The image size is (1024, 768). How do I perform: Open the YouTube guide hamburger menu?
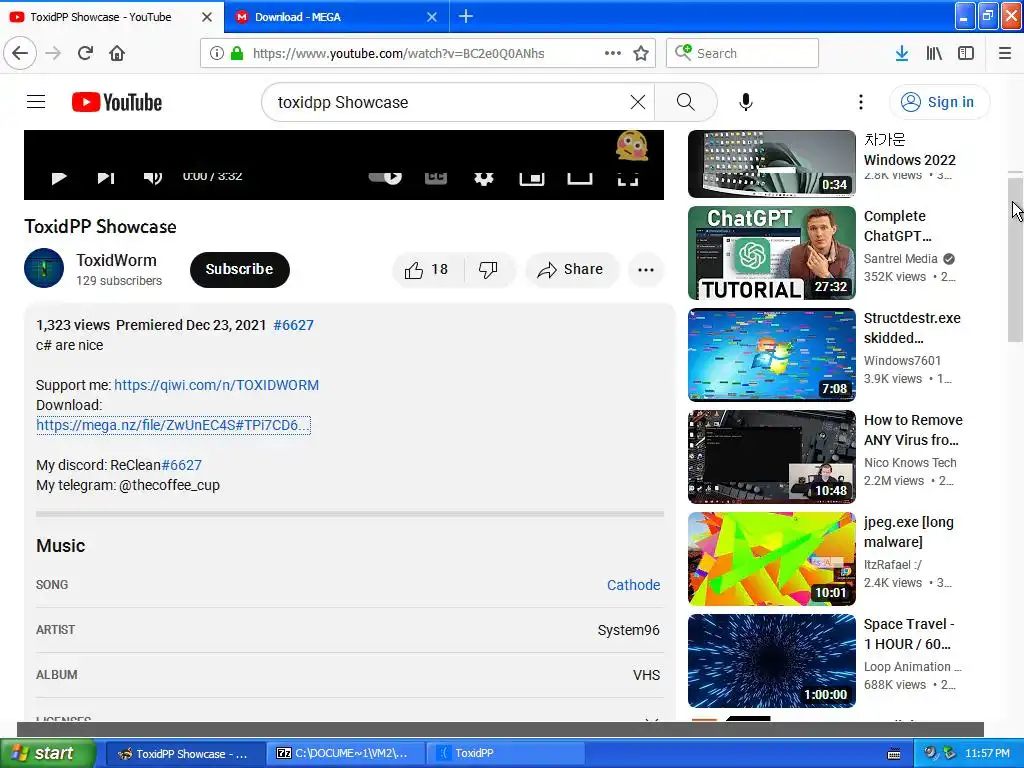(36, 102)
